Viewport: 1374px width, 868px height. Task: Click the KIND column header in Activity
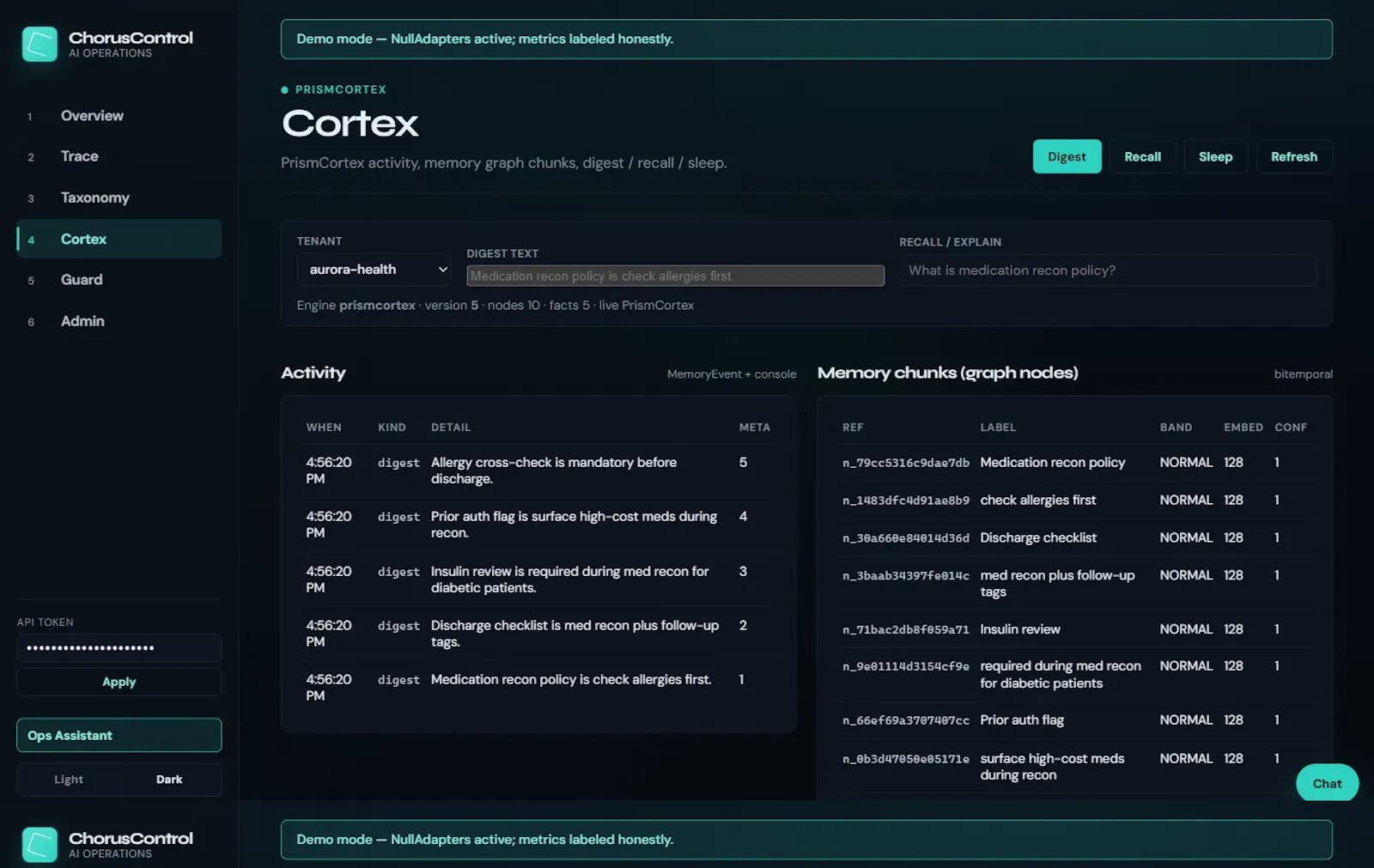[x=392, y=428]
